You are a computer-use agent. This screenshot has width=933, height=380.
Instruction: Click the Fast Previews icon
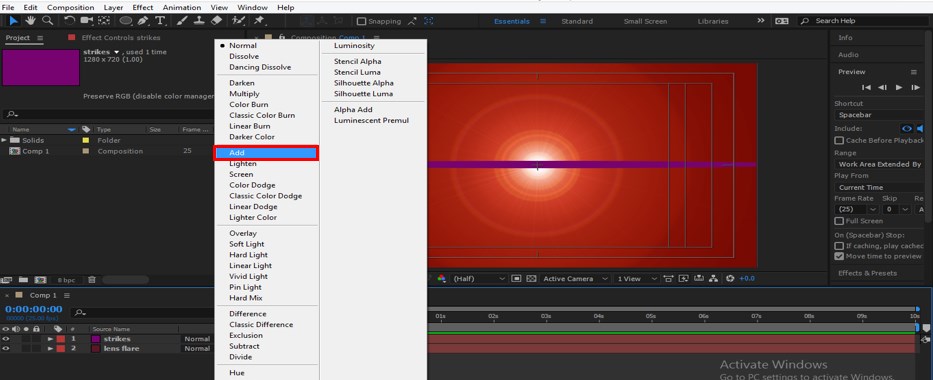(x=683, y=278)
